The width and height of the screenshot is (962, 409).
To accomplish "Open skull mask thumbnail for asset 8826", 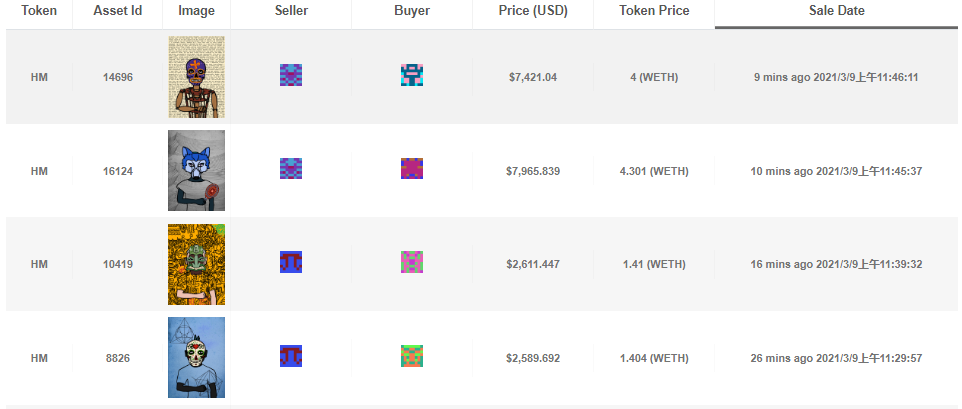I will coord(196,357).
